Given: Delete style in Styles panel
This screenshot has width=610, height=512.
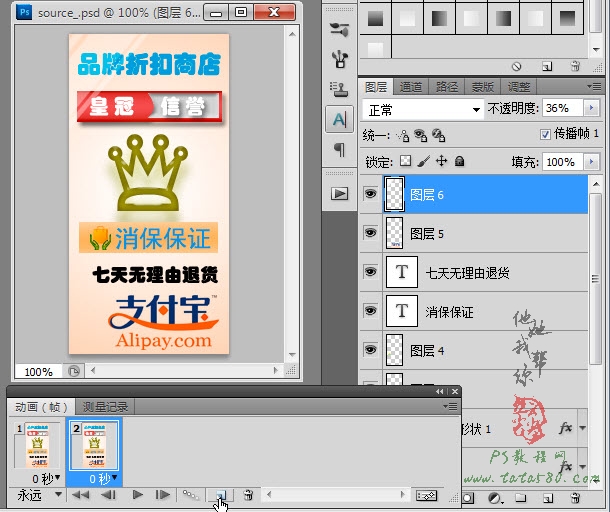Looking at the screenshot, I should pos(575,66).
